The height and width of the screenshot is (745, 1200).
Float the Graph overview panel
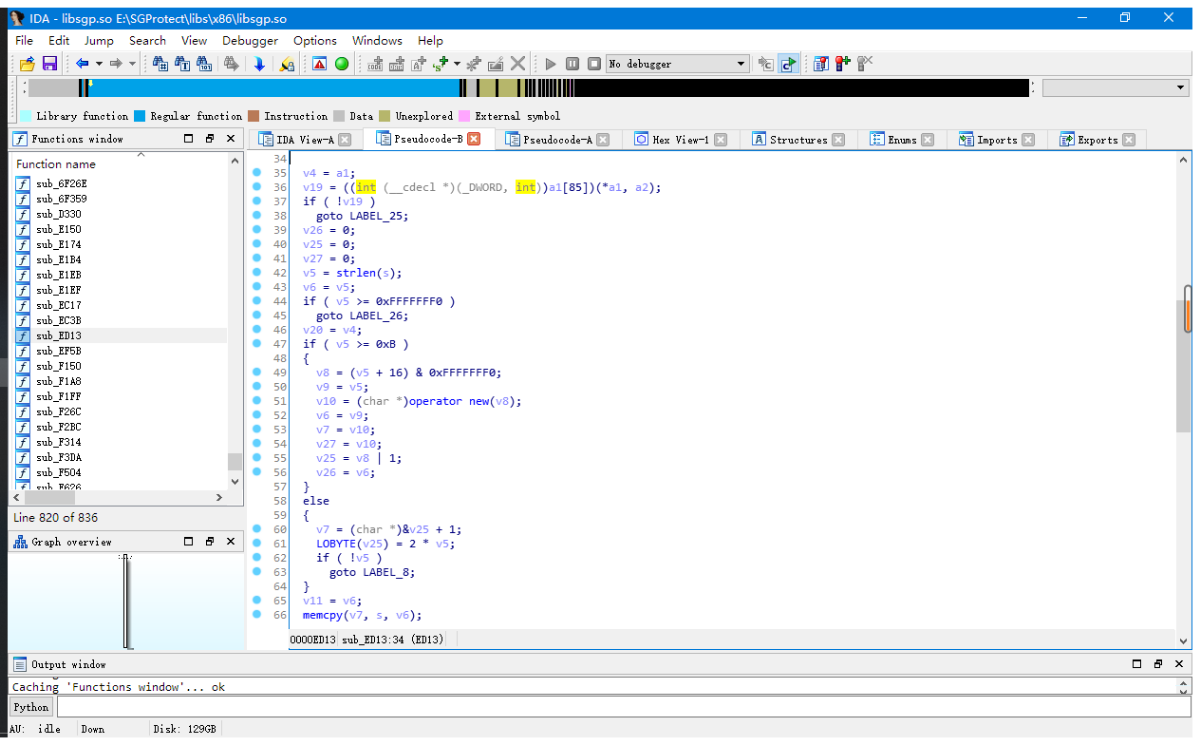coord(210,542)
